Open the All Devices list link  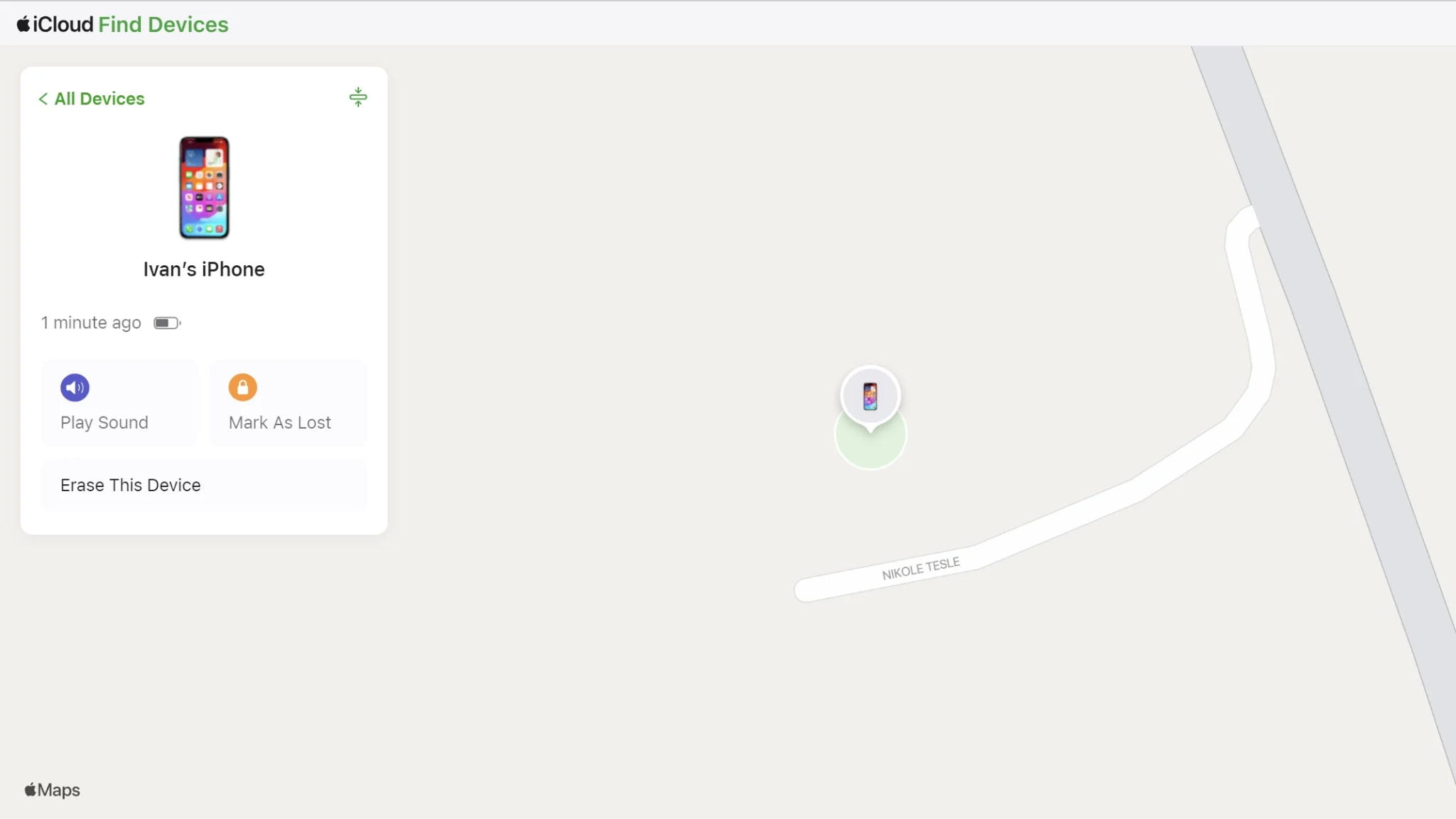point(100,99)
